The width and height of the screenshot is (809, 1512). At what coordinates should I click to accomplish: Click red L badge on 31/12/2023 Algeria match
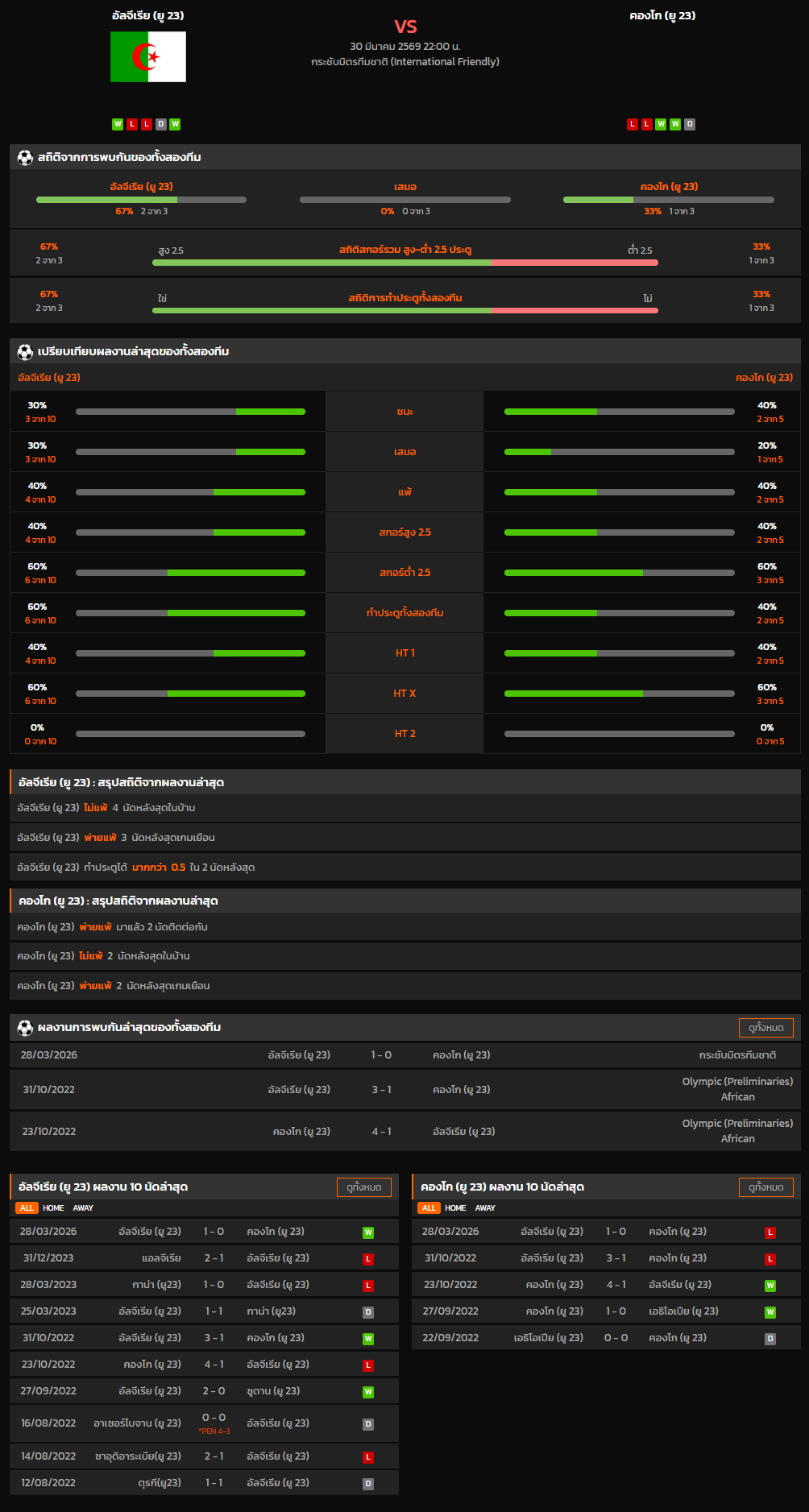[x=368, y=1259]
